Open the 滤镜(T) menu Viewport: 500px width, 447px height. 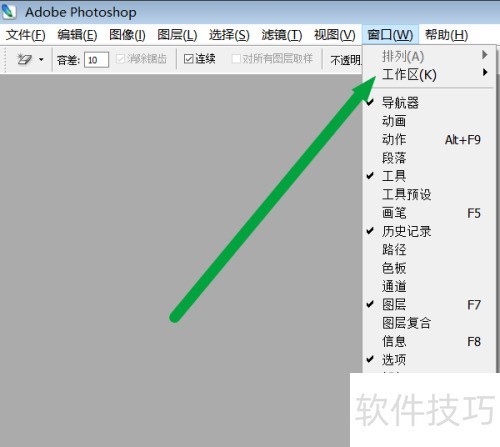pos(282,35)
